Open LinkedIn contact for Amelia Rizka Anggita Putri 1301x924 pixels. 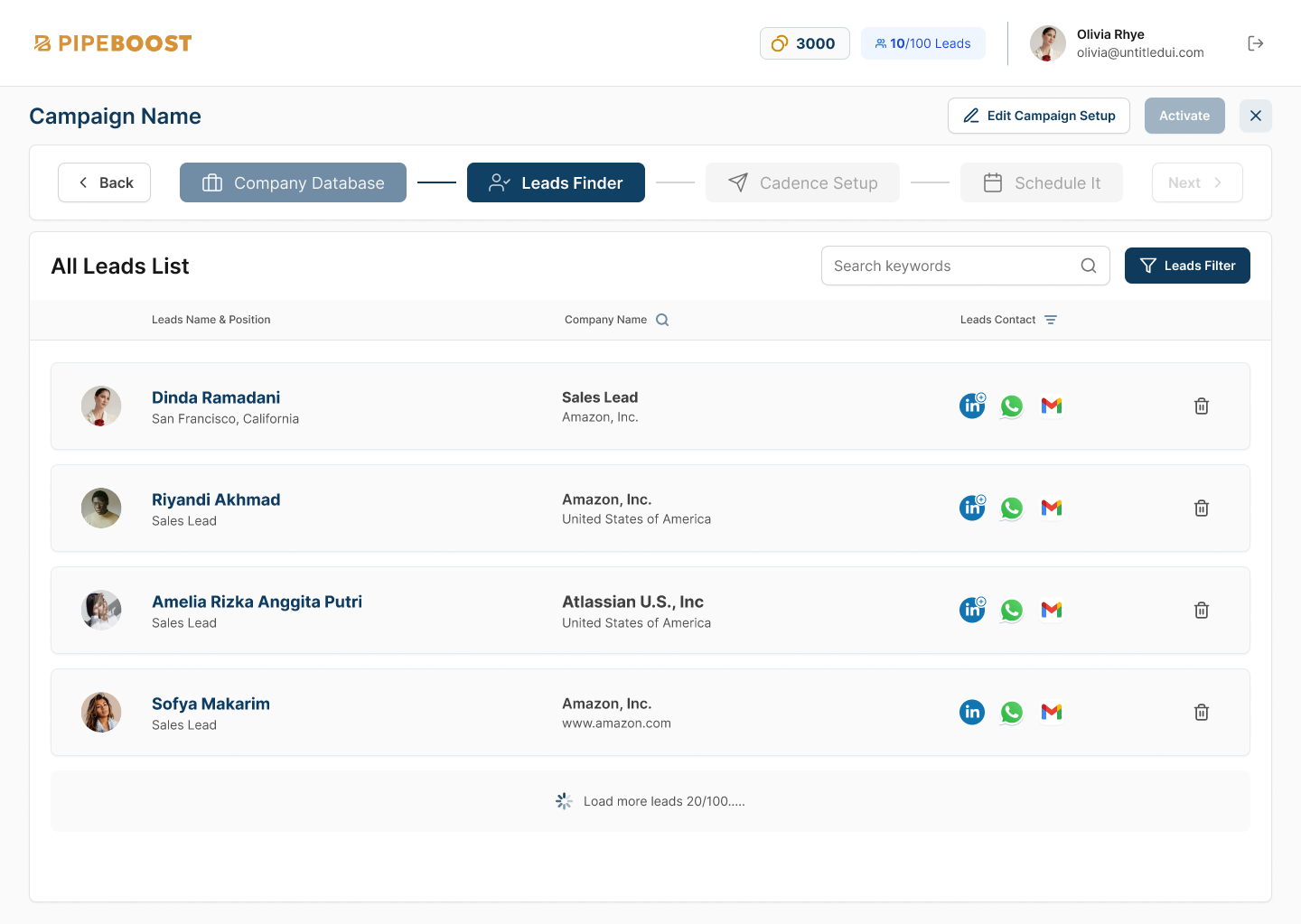pos(972,610)
